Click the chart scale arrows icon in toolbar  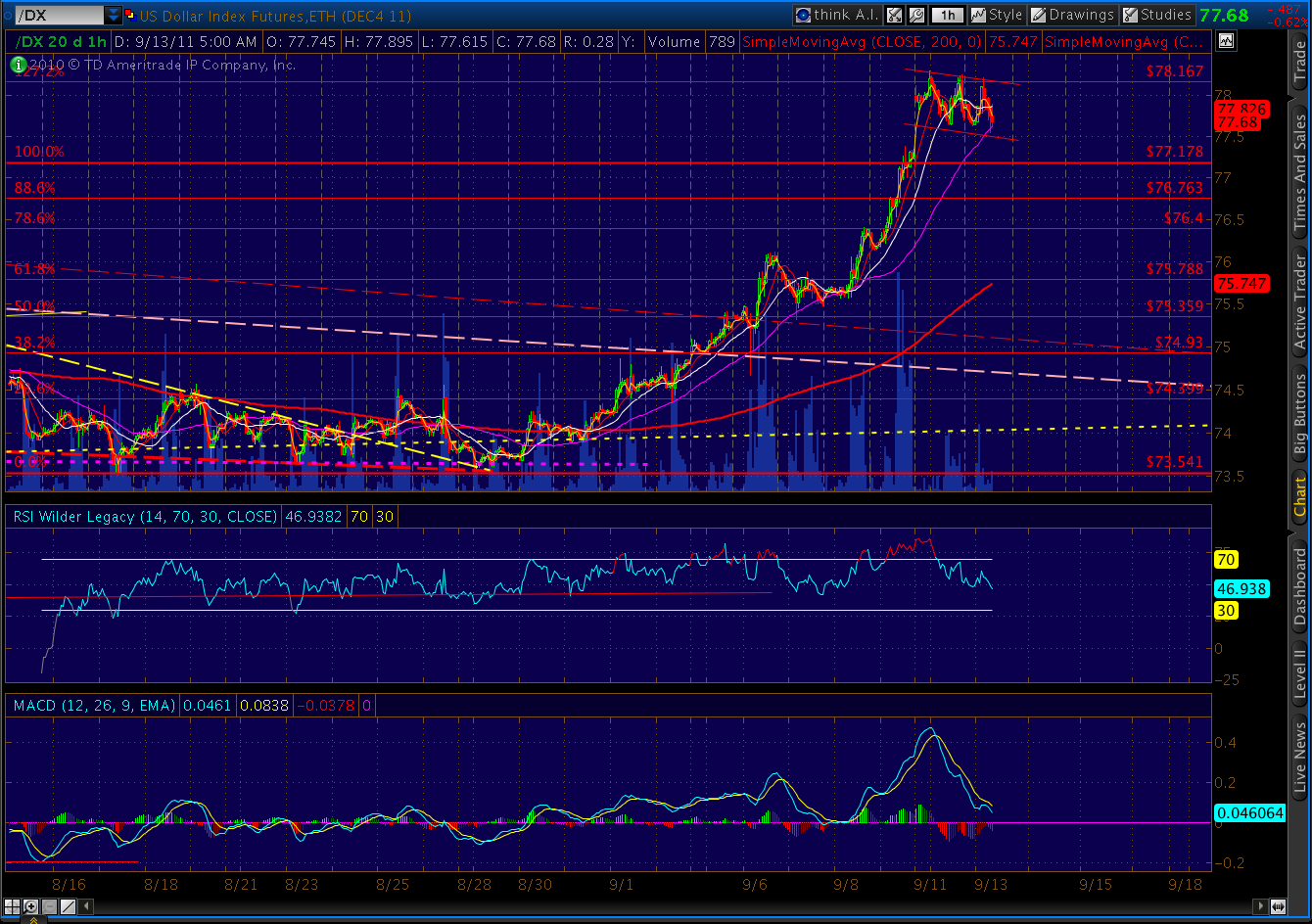(x=896, y=15)
